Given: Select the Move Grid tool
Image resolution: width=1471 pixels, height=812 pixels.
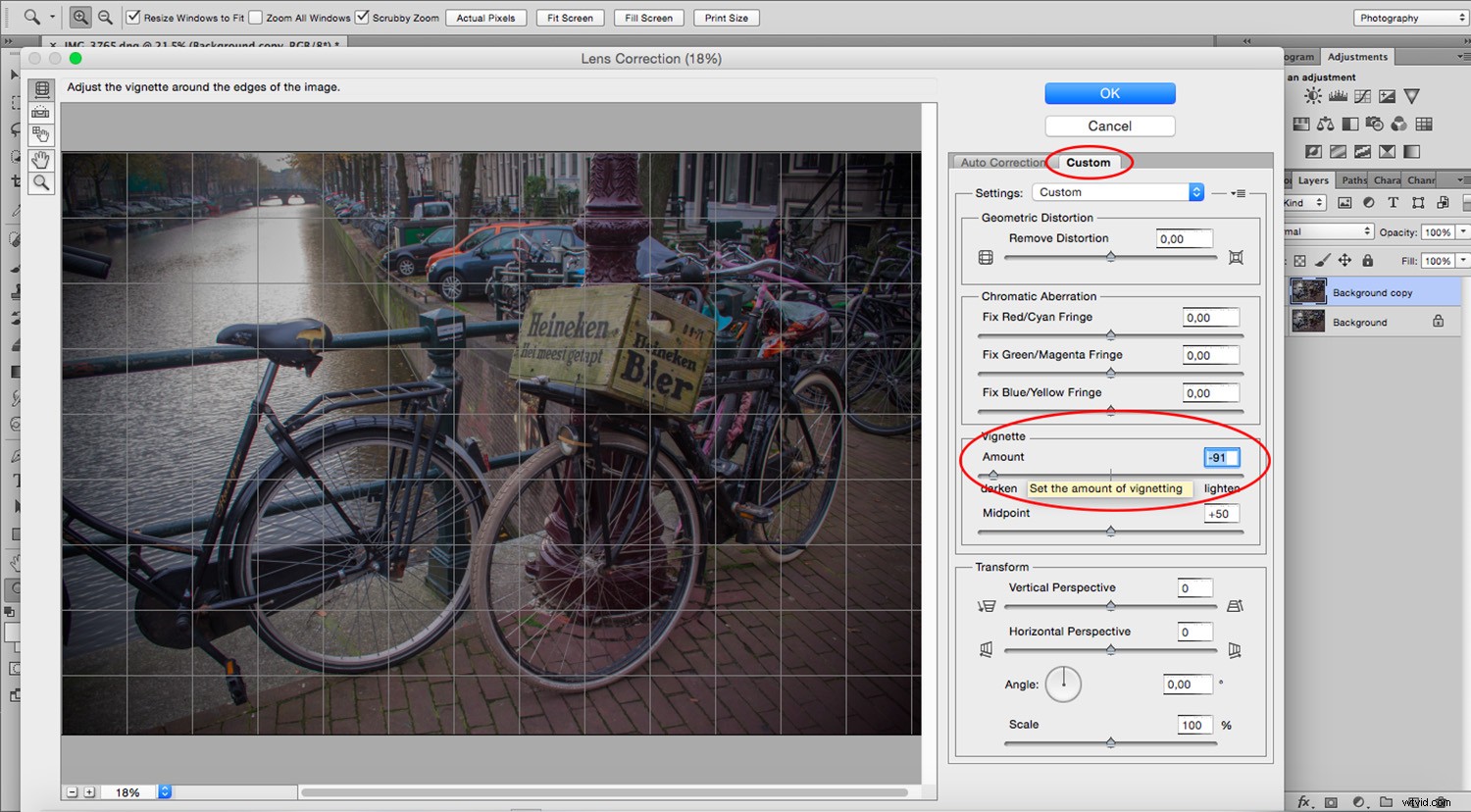Looking at the screenshot, I should (41, 134).
